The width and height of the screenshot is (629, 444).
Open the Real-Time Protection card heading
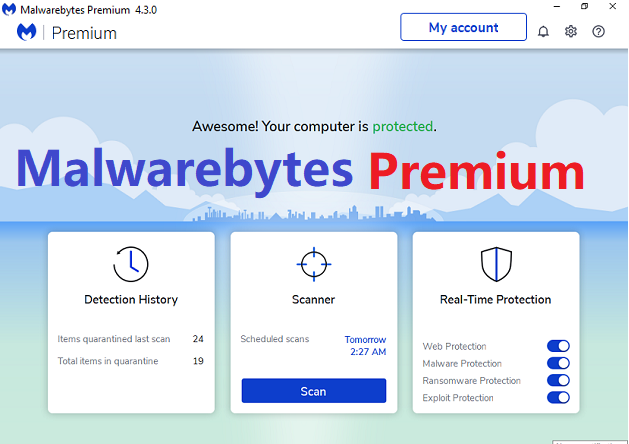click(x=495, y=300)
